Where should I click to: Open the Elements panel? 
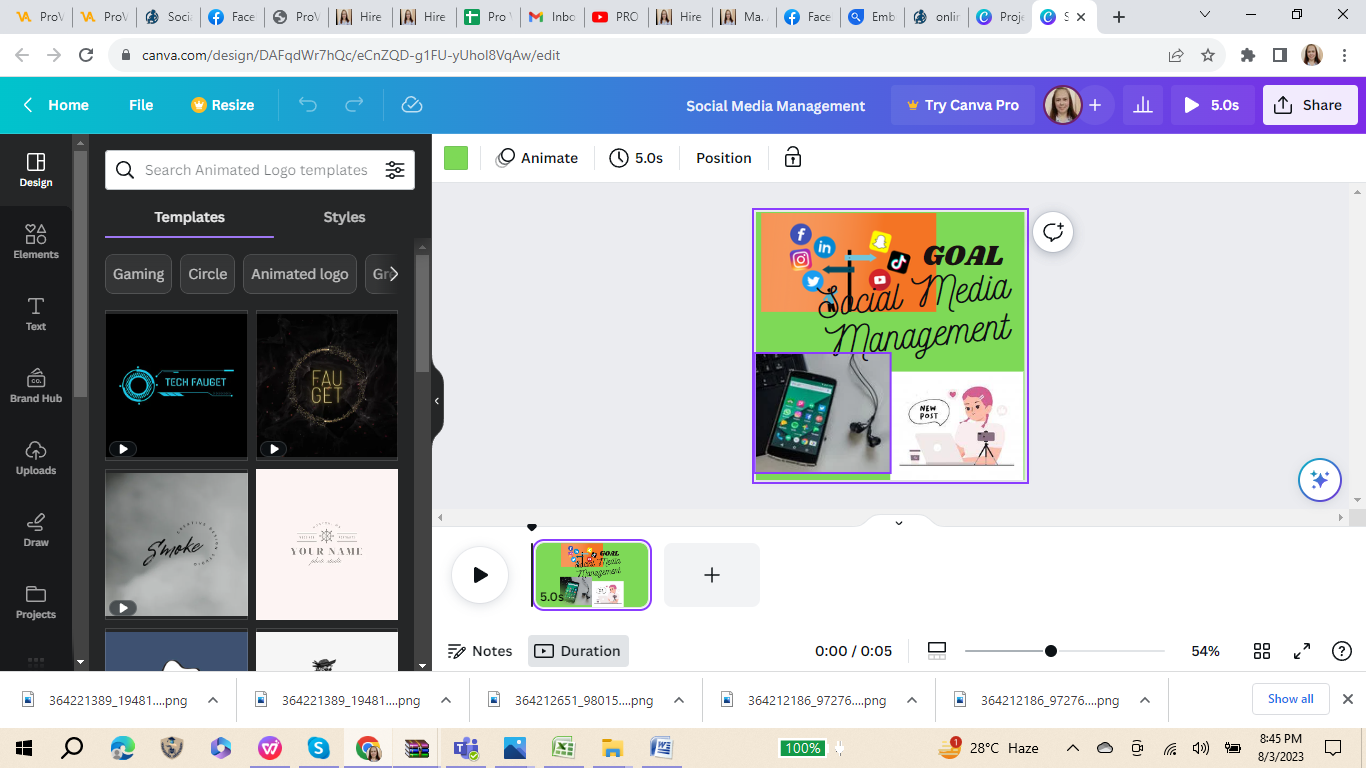click(36, 242)
